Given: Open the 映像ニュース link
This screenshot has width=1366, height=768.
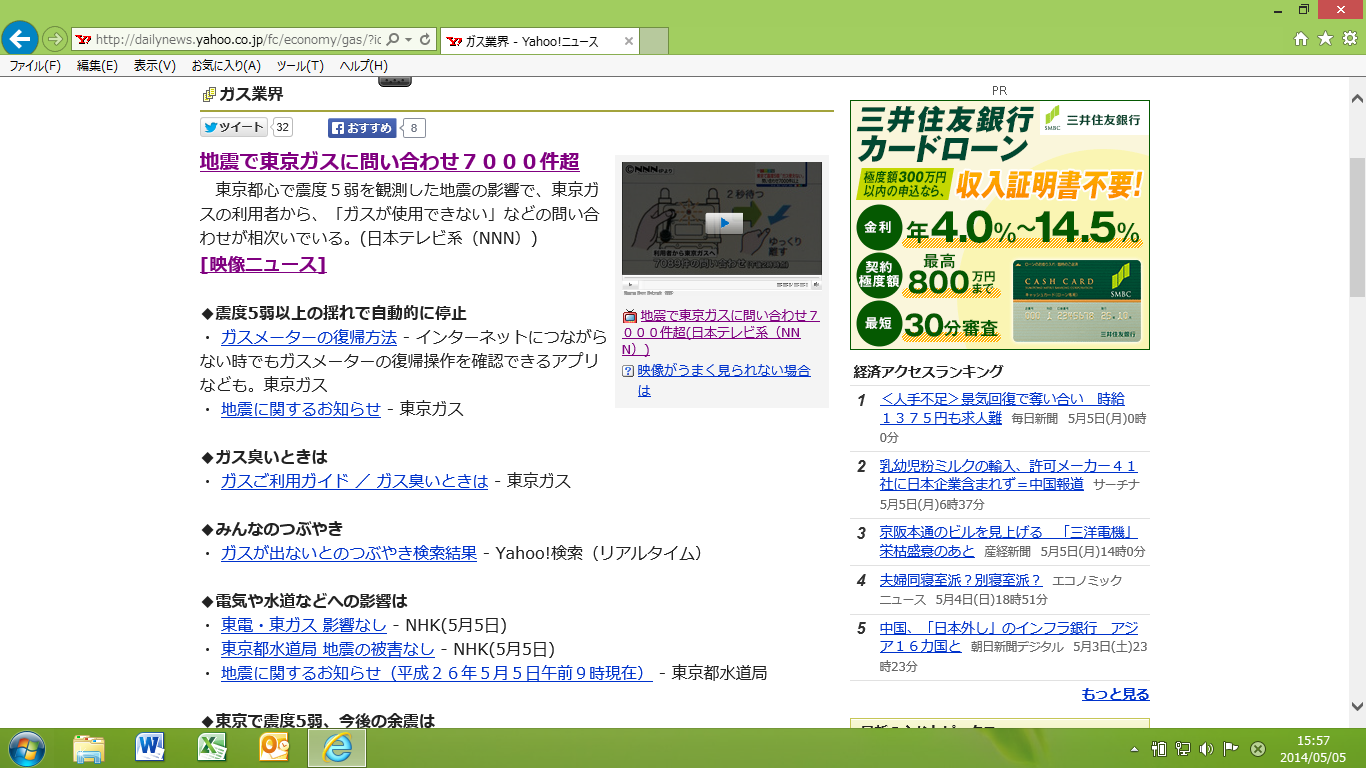Looking at the screenshot, I should click(262, 264).
